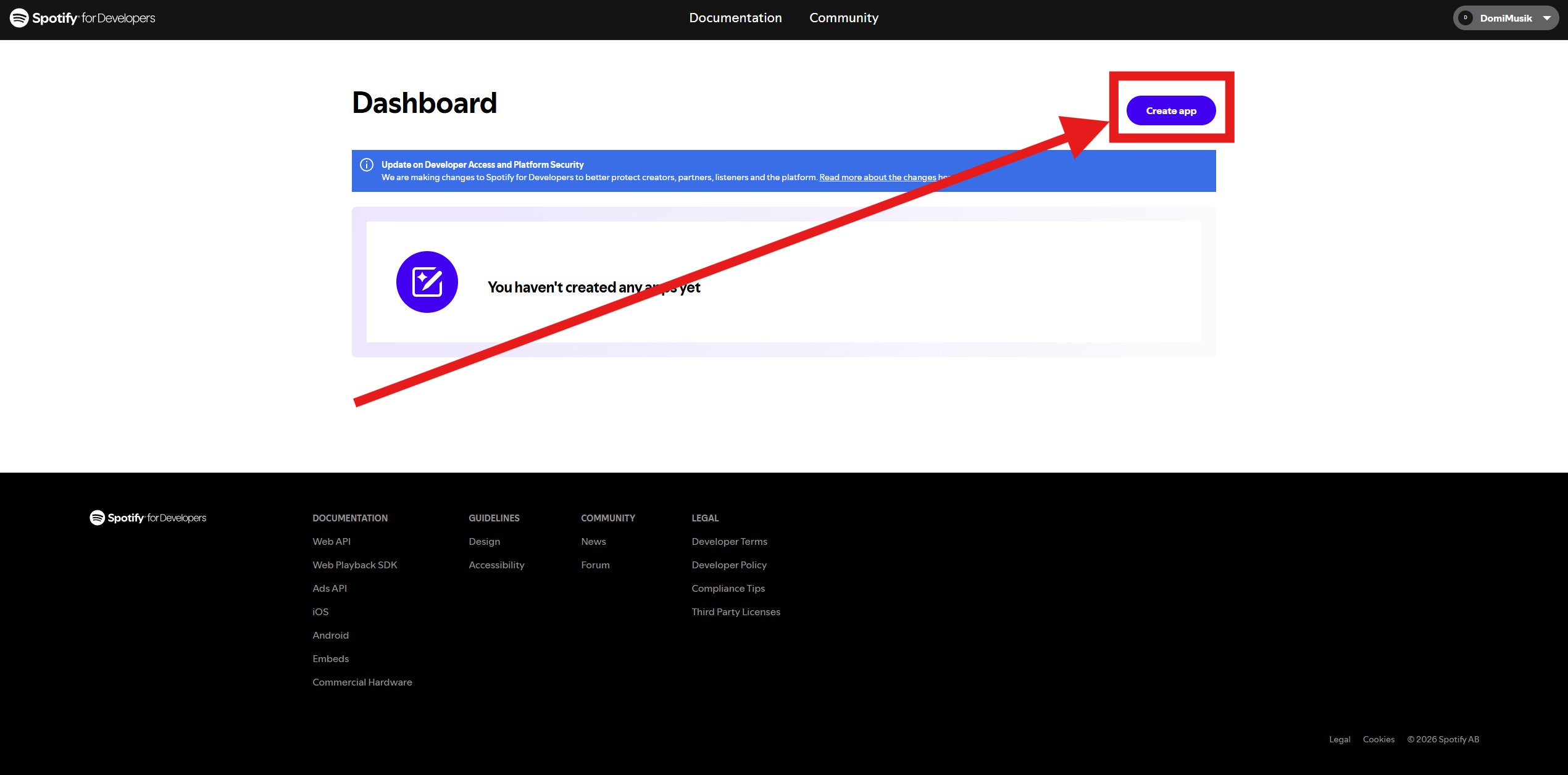Open the Developer Terms link
Viewport: 1568px width, 775px height.
[729, 541]
